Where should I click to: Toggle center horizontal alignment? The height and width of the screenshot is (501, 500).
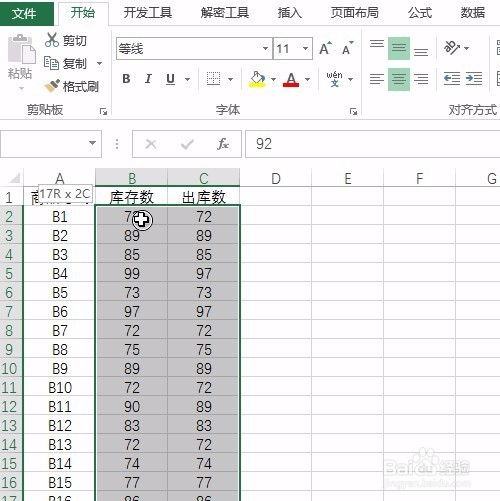[x=399, y=79]
